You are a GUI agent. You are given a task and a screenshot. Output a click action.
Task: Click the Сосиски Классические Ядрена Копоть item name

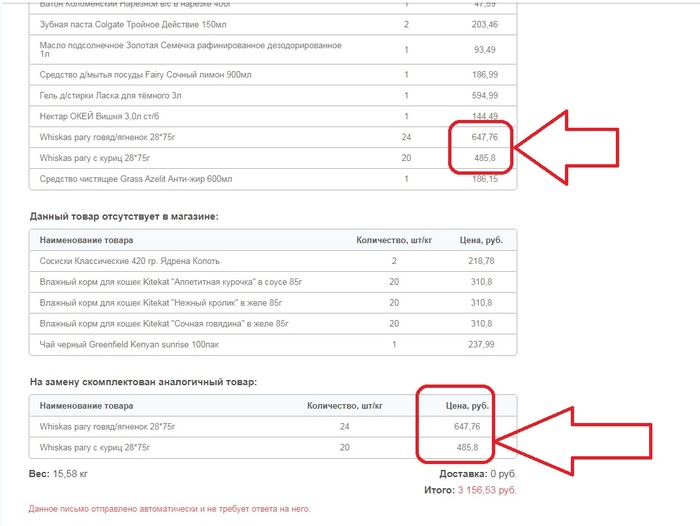(129, 261)
